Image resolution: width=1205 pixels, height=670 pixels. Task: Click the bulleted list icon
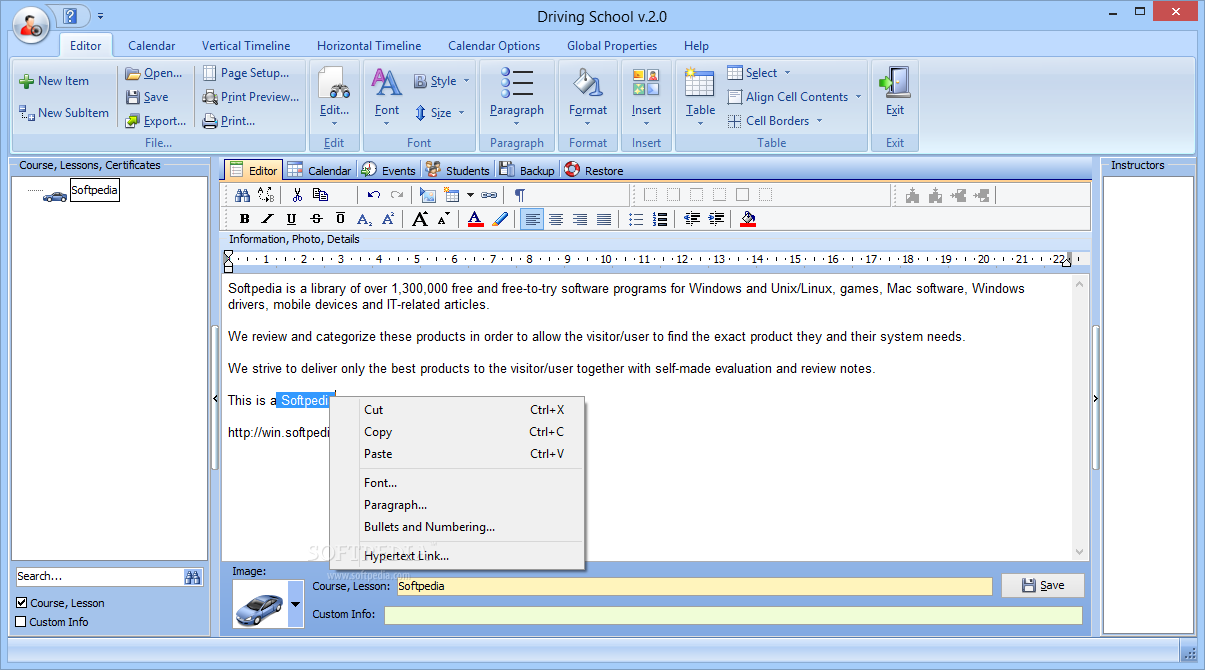tap(636, 219)
